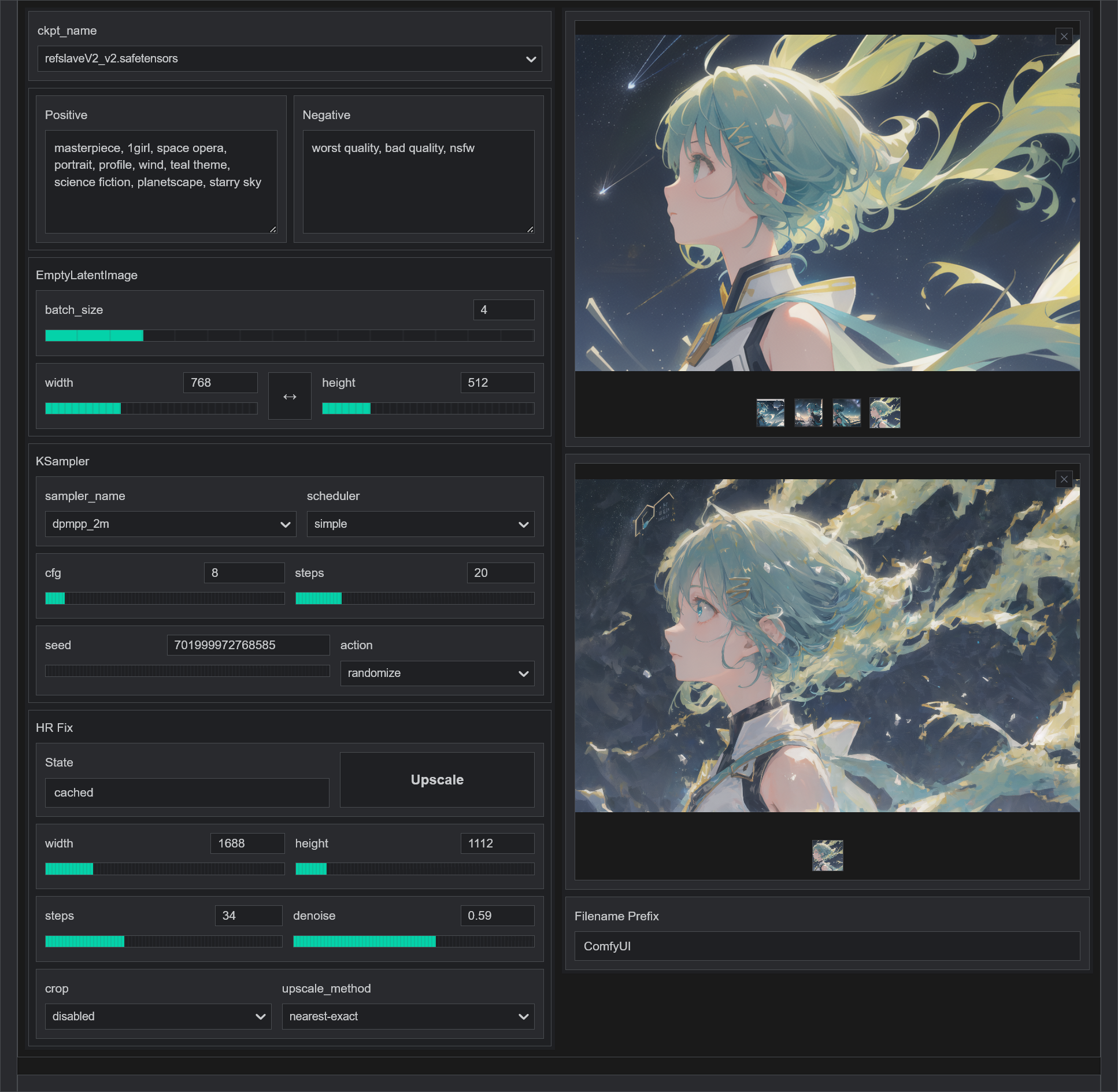Change the seed action from randomize
This screenshot has width=1118, height=1092.
point(436,673)
